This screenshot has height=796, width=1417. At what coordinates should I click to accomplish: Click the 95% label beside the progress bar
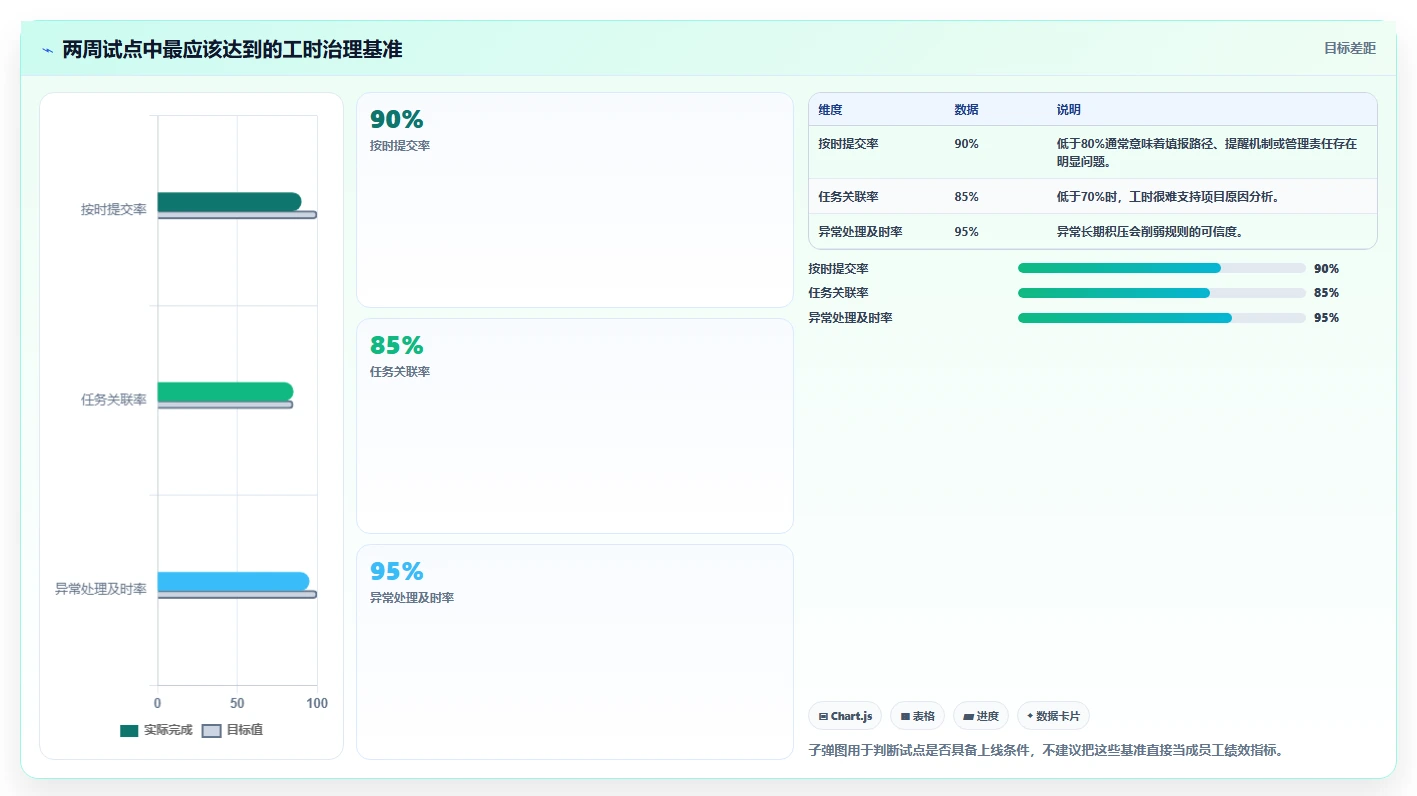(x=1326, y=318)
